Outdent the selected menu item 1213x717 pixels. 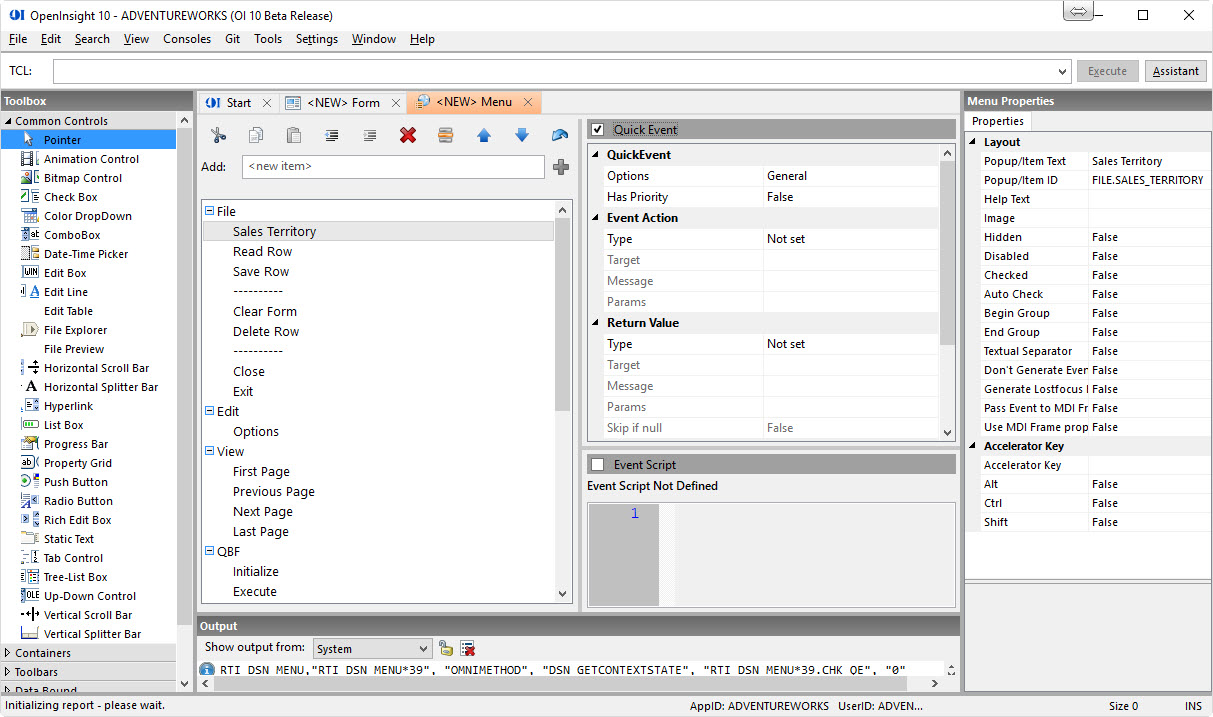(332, 135)
